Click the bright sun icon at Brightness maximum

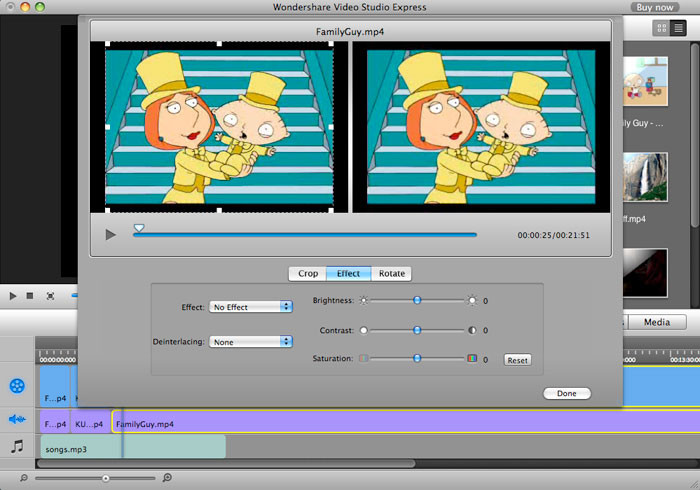[x=472, y=300]
